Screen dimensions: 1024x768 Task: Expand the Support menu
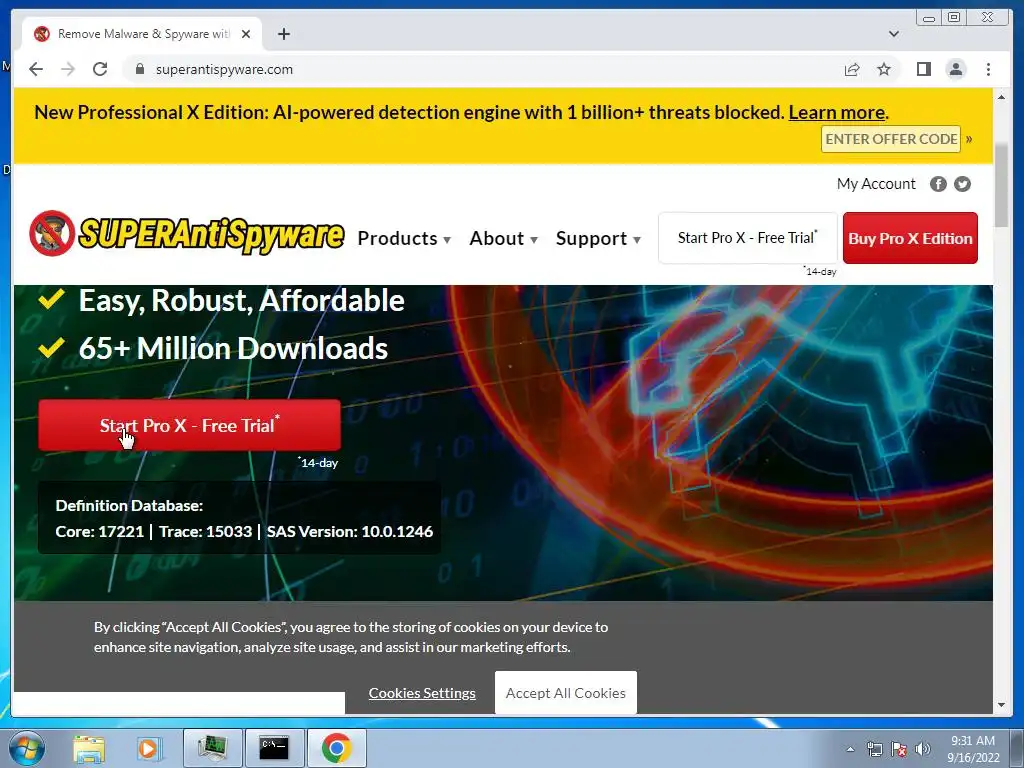point(598,238)
